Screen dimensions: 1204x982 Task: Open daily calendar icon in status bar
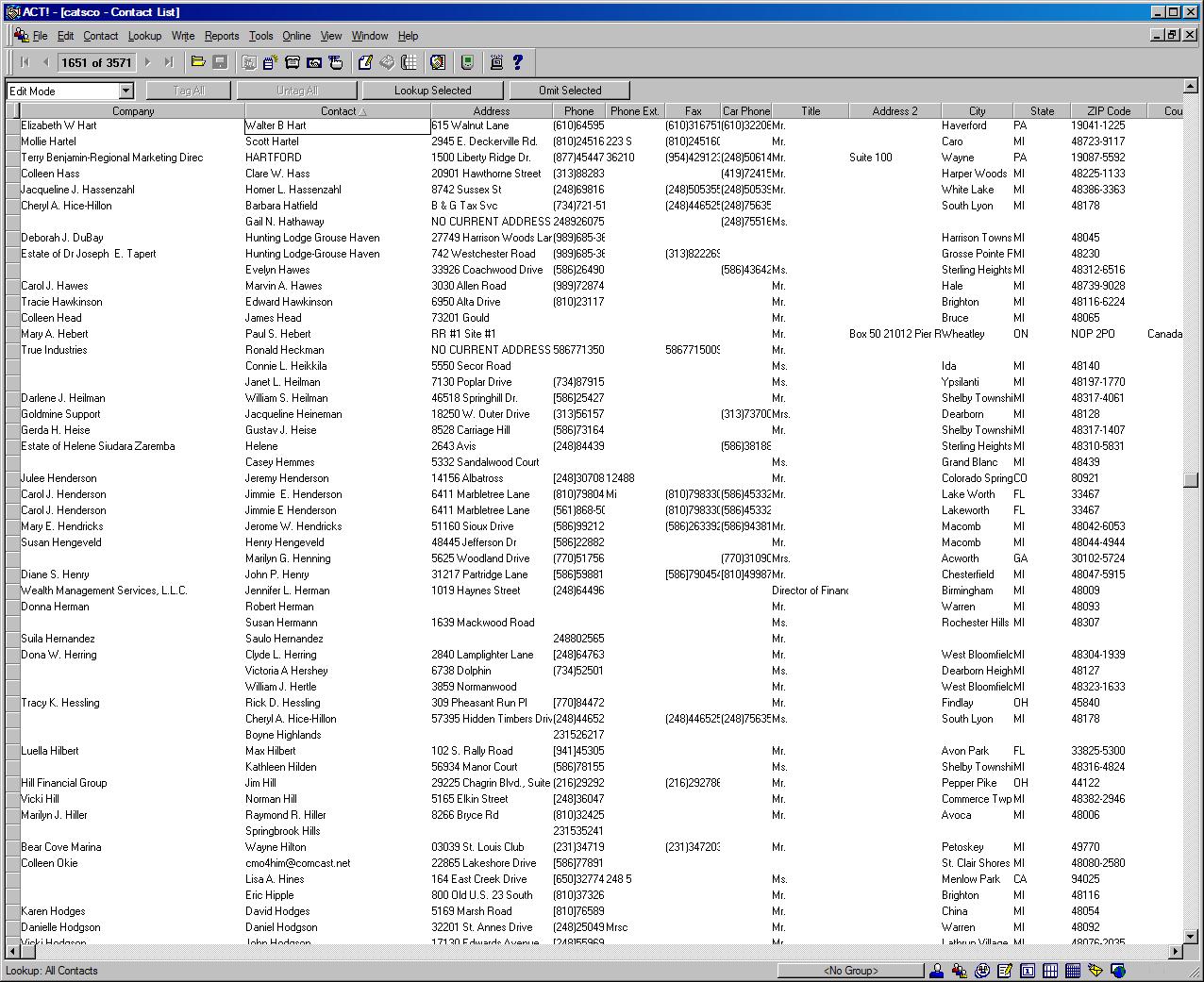click(x=1028, y=971)
